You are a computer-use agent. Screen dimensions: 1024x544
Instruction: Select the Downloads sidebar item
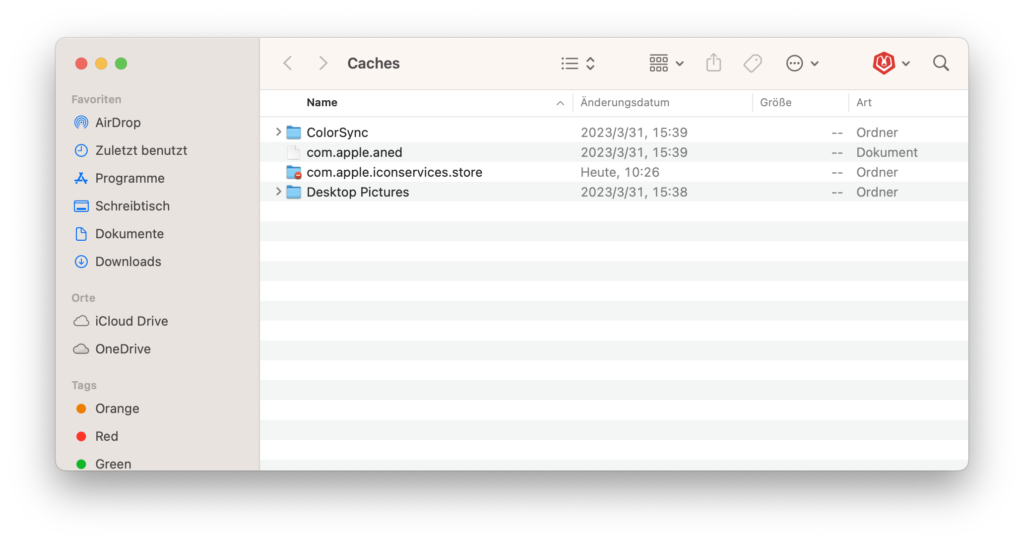click(x=127, y=261)
